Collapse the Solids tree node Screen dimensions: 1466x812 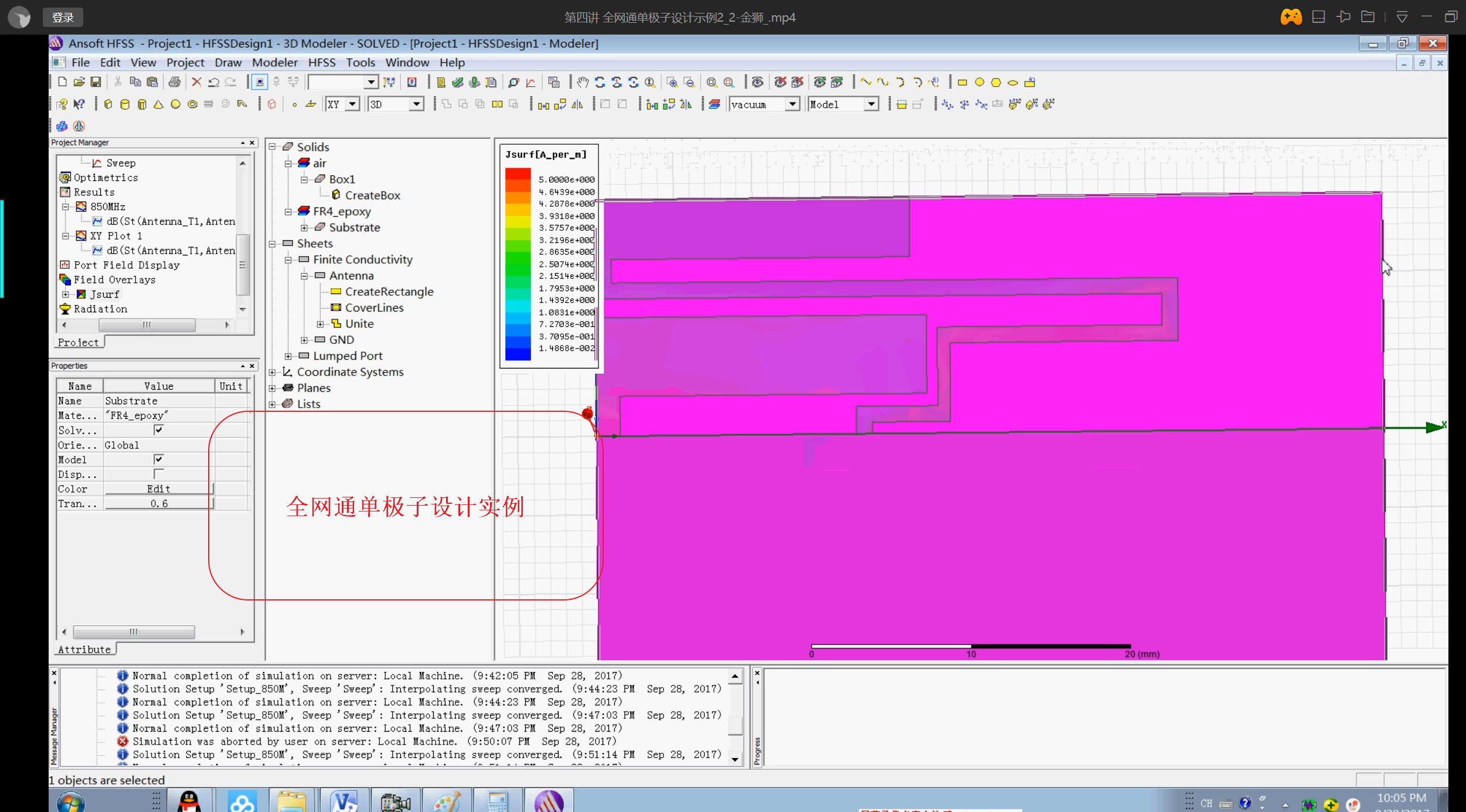click(x=272, y=147)
